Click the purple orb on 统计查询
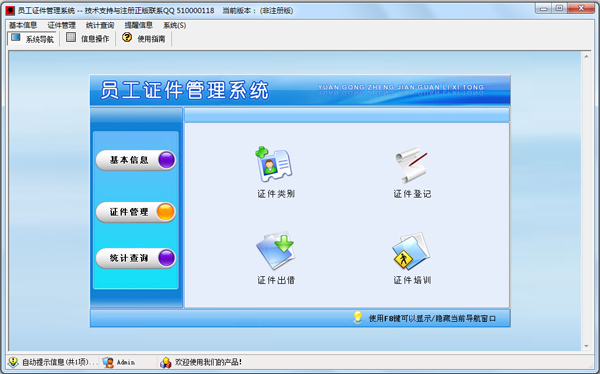600x374 pixels. 166,258
